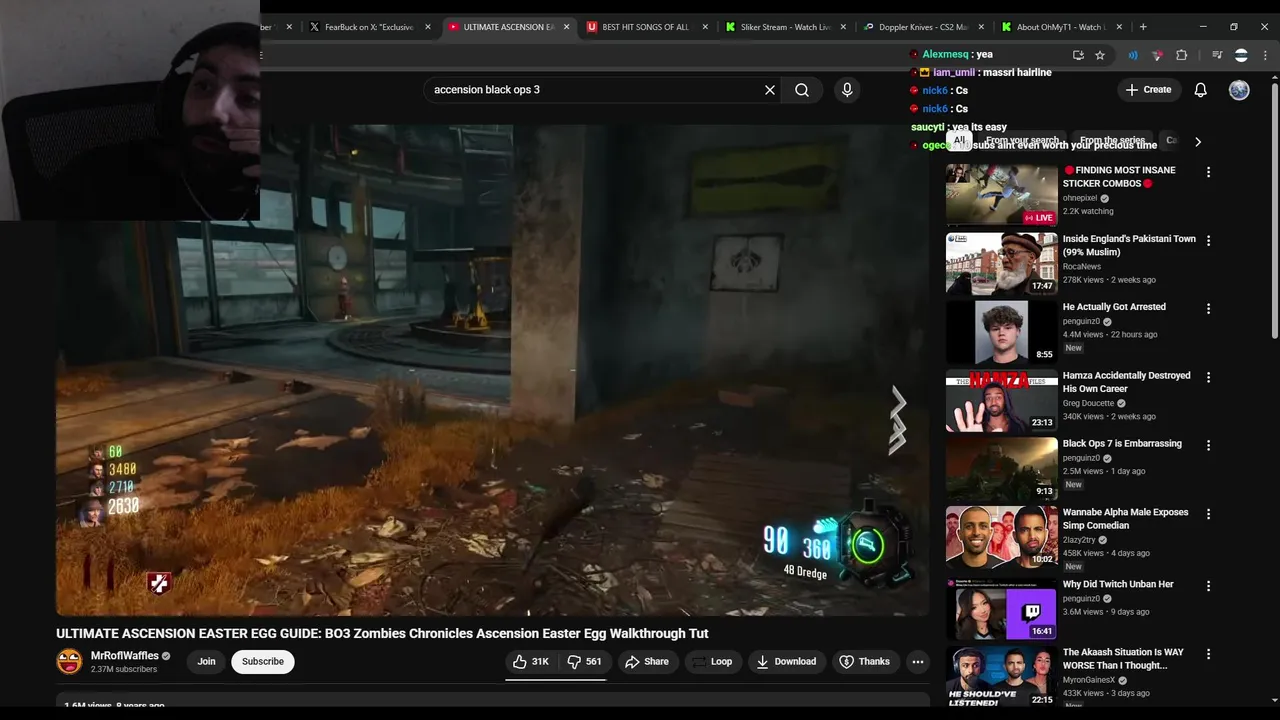Switch to BEST HIT SONGS OF ALL tab
1280x720 pixels.
(645, 27)
